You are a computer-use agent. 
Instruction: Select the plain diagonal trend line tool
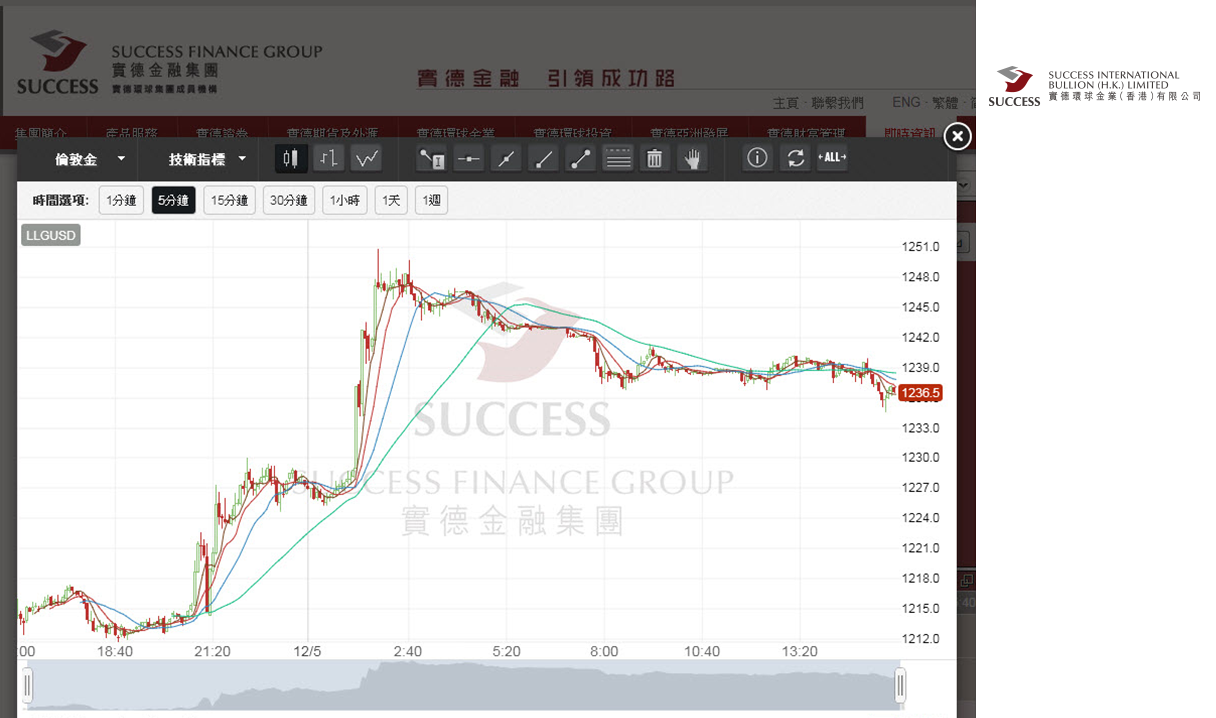(544, 158)
